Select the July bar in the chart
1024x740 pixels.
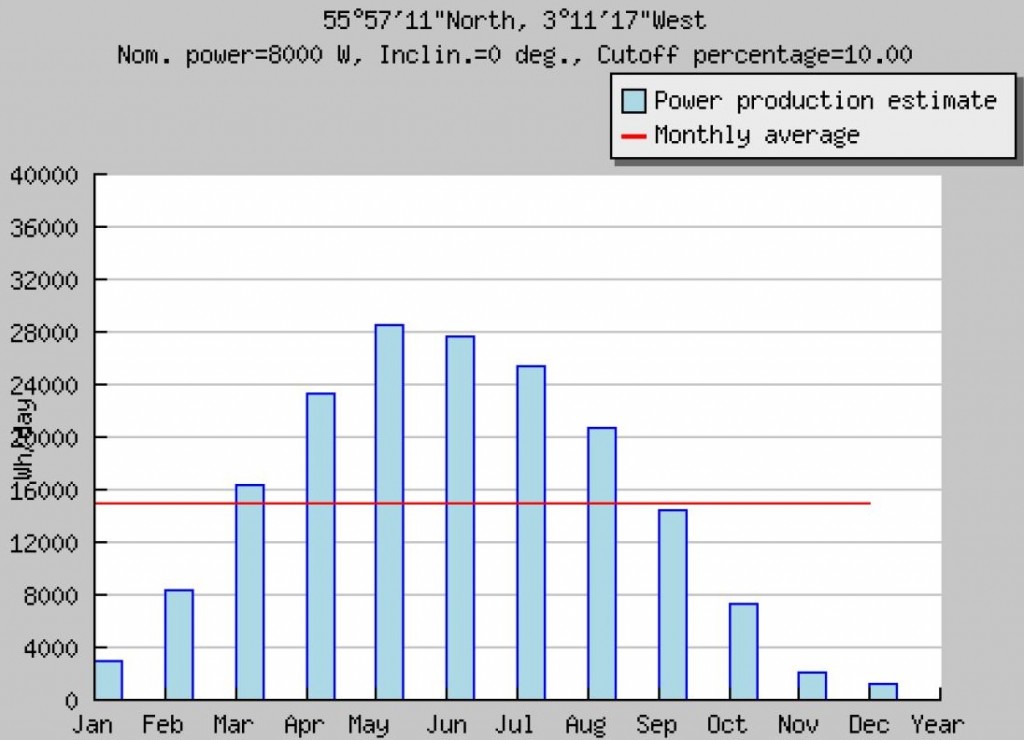(531, 533)
